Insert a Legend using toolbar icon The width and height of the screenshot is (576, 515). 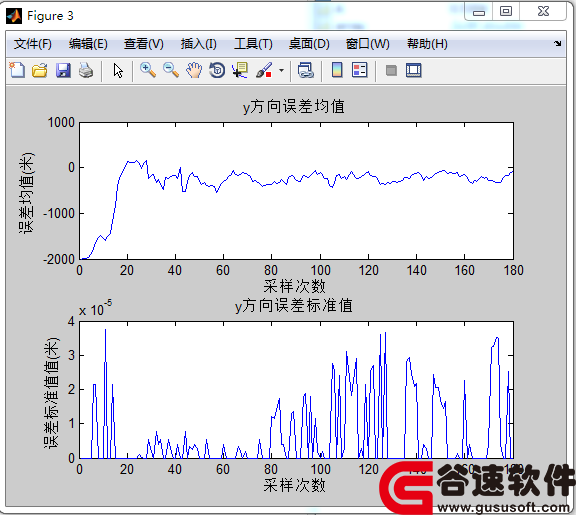pyautogui.click(x=359, y=70)
